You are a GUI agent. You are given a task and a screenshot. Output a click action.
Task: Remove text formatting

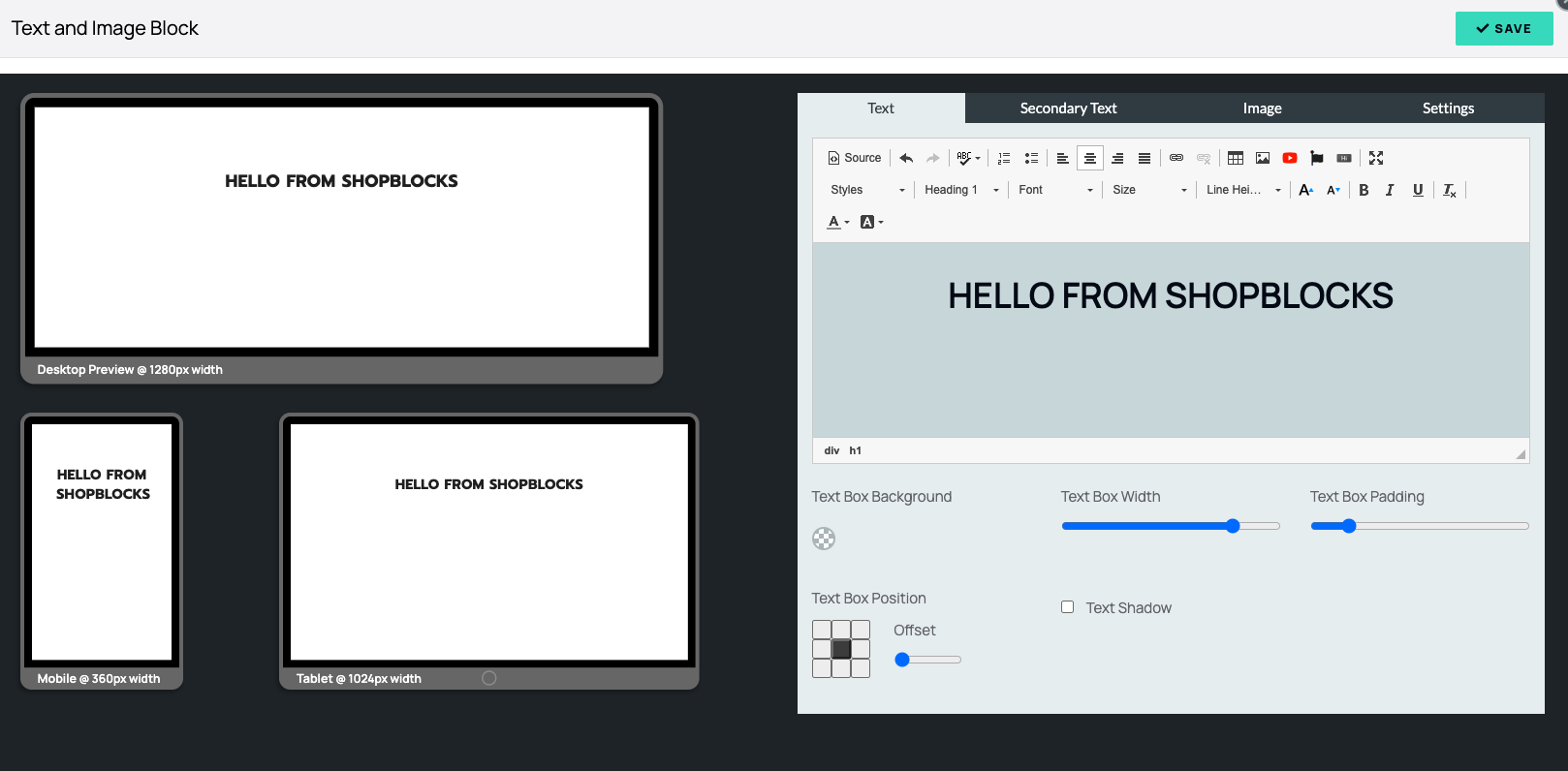[x=1450, y=190]
